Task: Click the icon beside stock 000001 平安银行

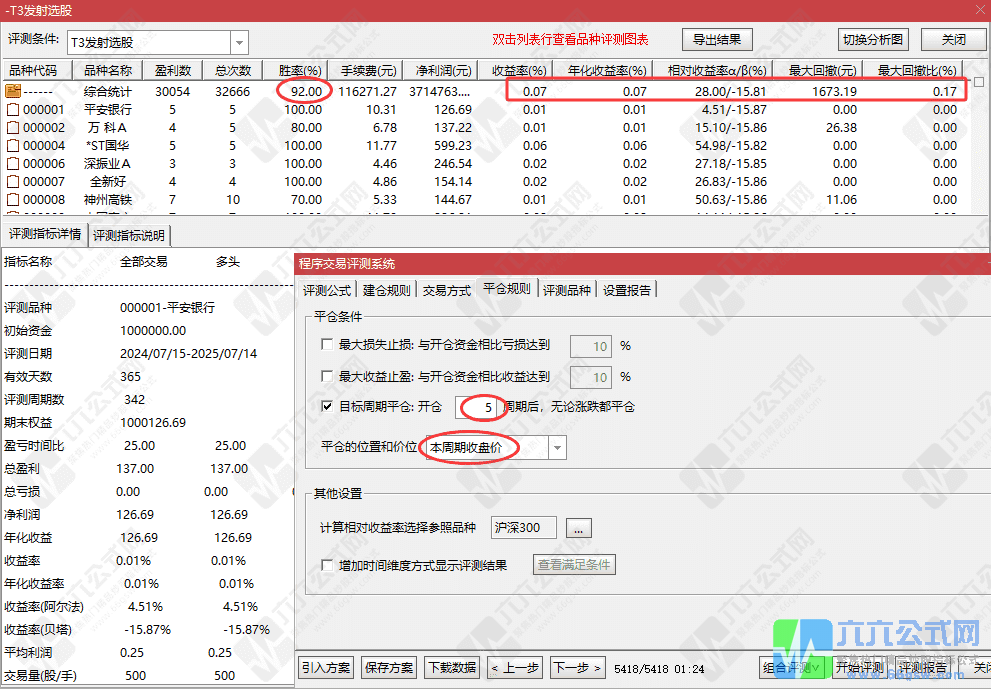Action: (x=13, y=110)
